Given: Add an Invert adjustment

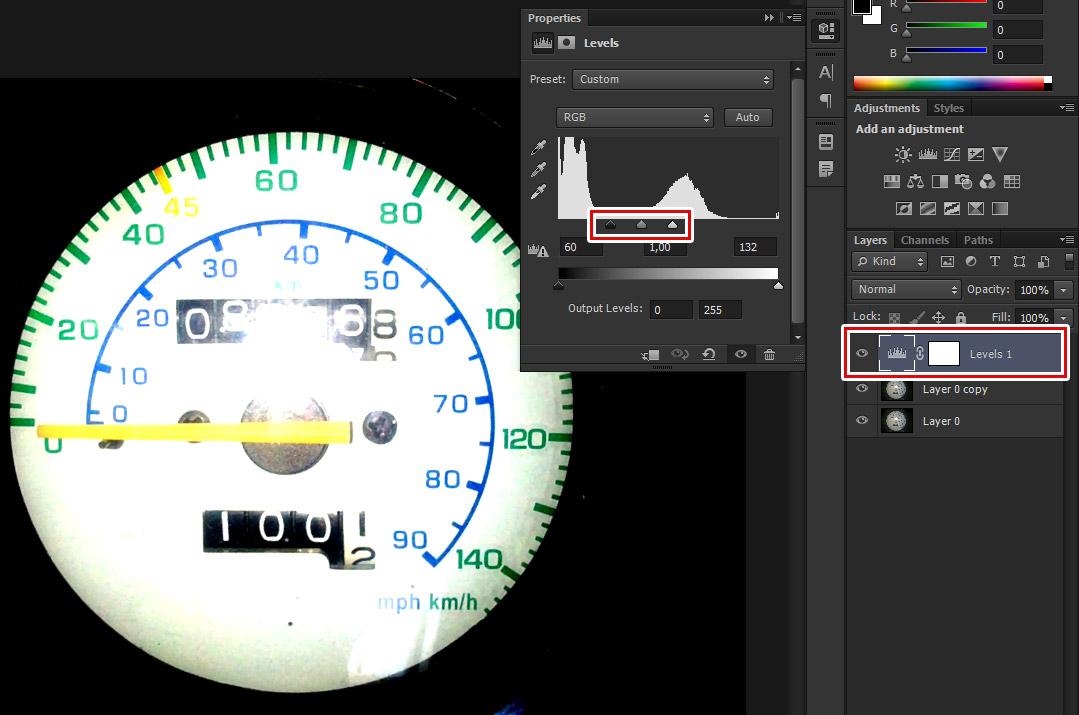Looking at the screenshot, I should coord(904,209).
